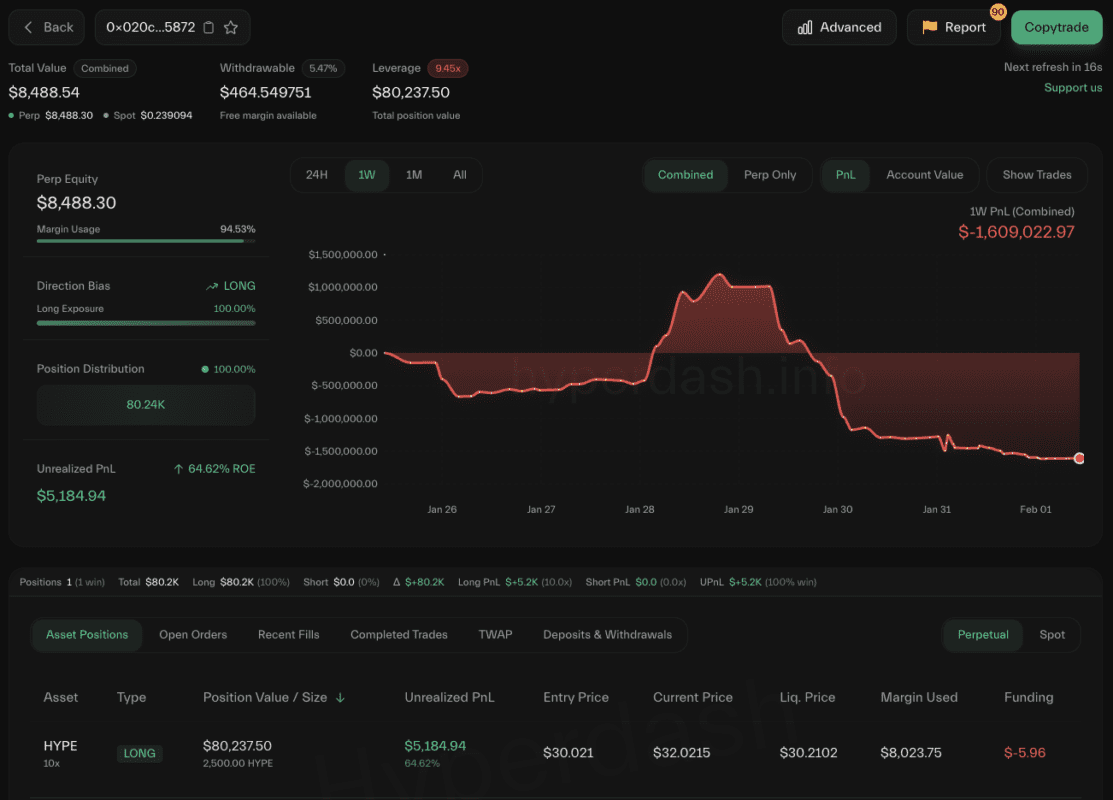Image resolution: width=1113 pixels, height=800 pixels.
Task: Click the back arrow icon
Action: tap(29, 27)
